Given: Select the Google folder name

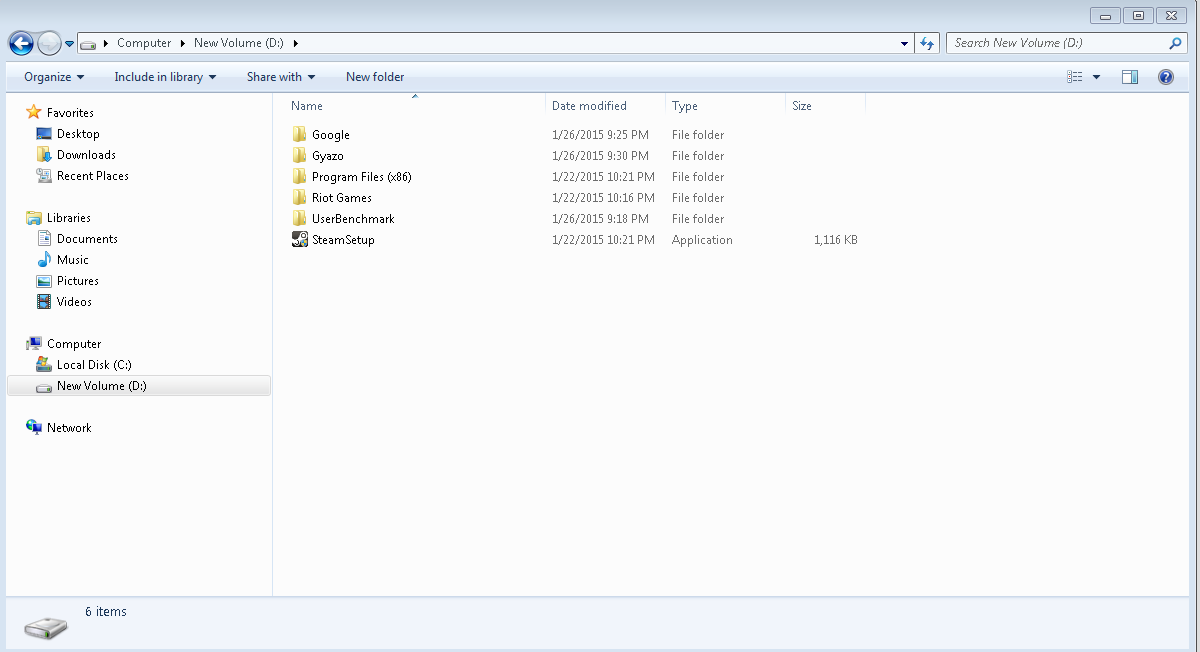Looking at the screenshot, I should pos(331,135).
